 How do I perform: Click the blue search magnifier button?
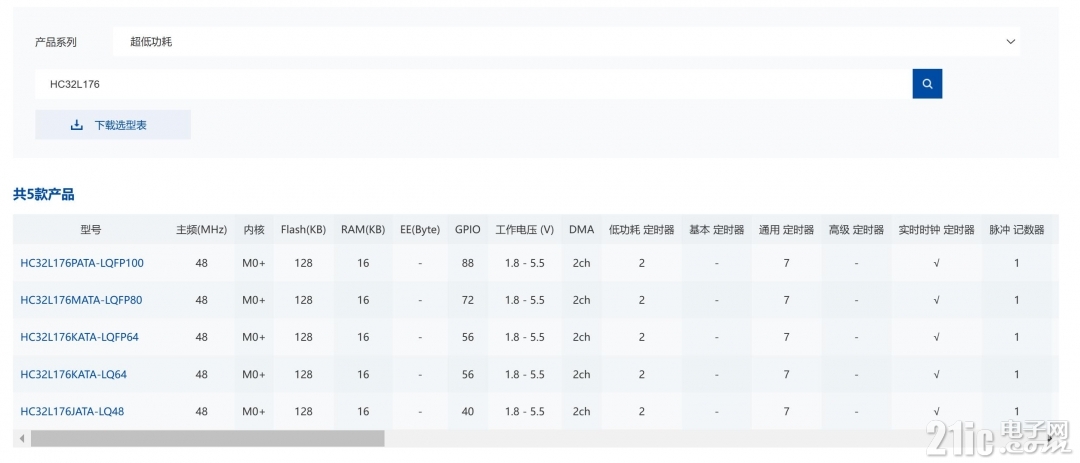pyautogui.click(x=927, y=83)
